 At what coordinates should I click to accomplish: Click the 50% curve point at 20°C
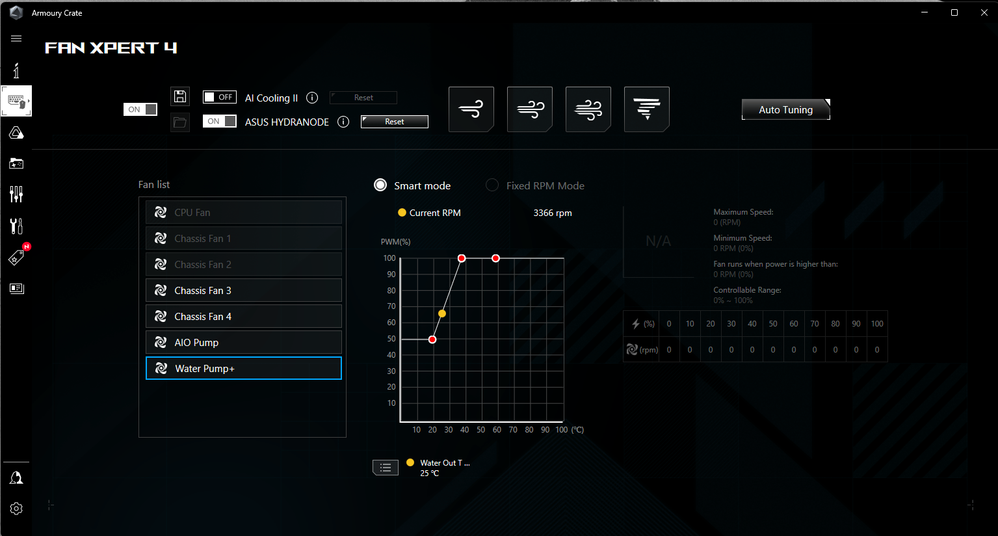432,339
